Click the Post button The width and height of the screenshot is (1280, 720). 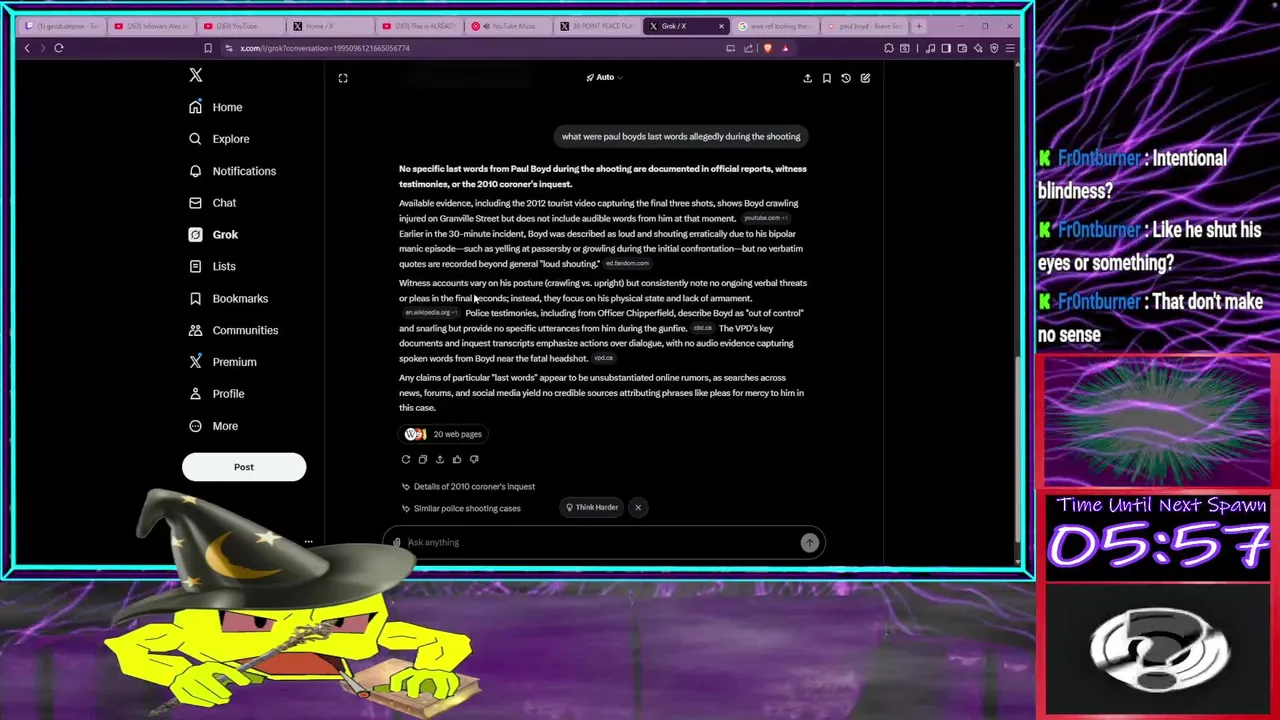tap(244, 467)
